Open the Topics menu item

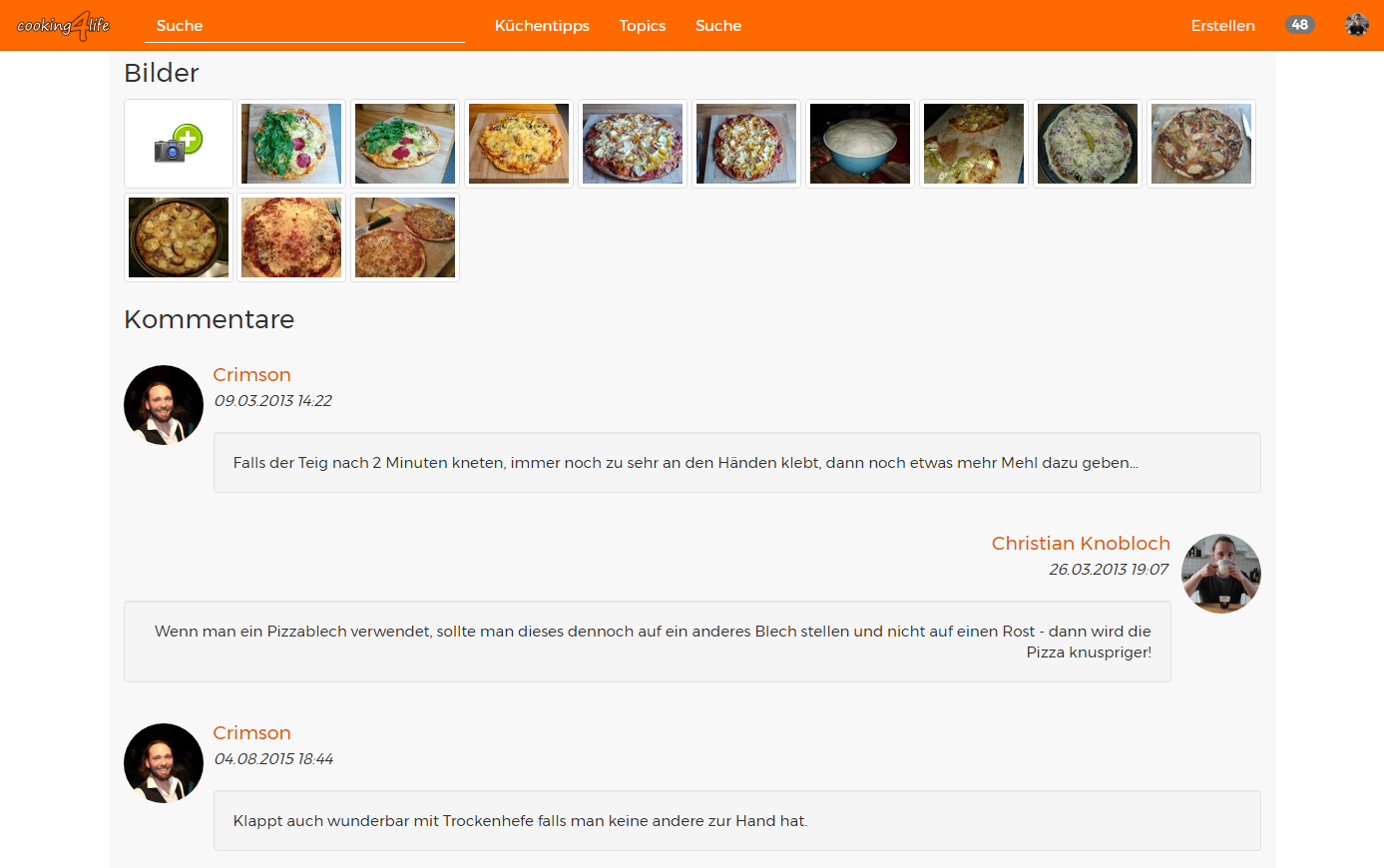coord(642,26)
